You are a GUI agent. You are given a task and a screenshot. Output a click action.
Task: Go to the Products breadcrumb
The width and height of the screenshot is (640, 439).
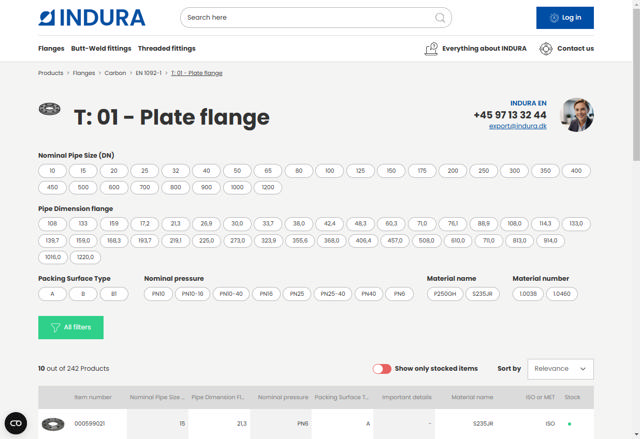(x=51, y=73)
